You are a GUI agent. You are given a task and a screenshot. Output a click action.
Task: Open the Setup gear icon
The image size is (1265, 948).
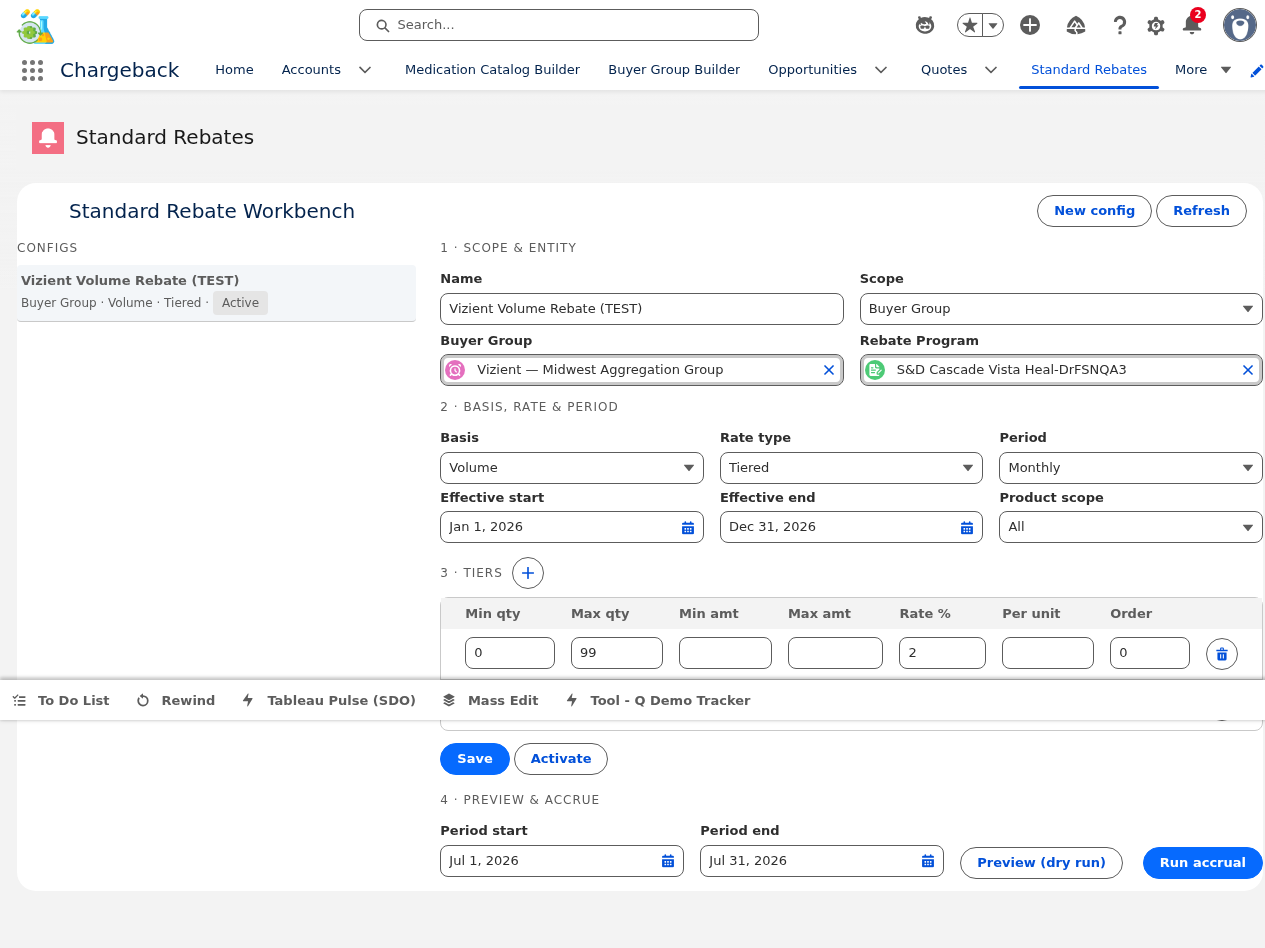(1156, 26)
